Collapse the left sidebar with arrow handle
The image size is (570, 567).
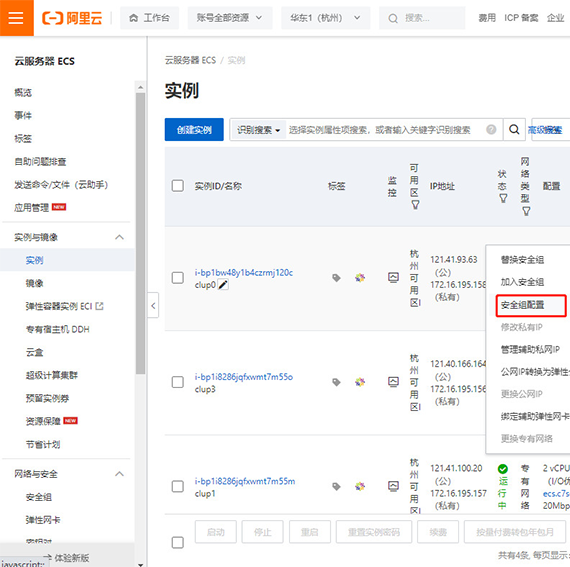pos(153,305)
